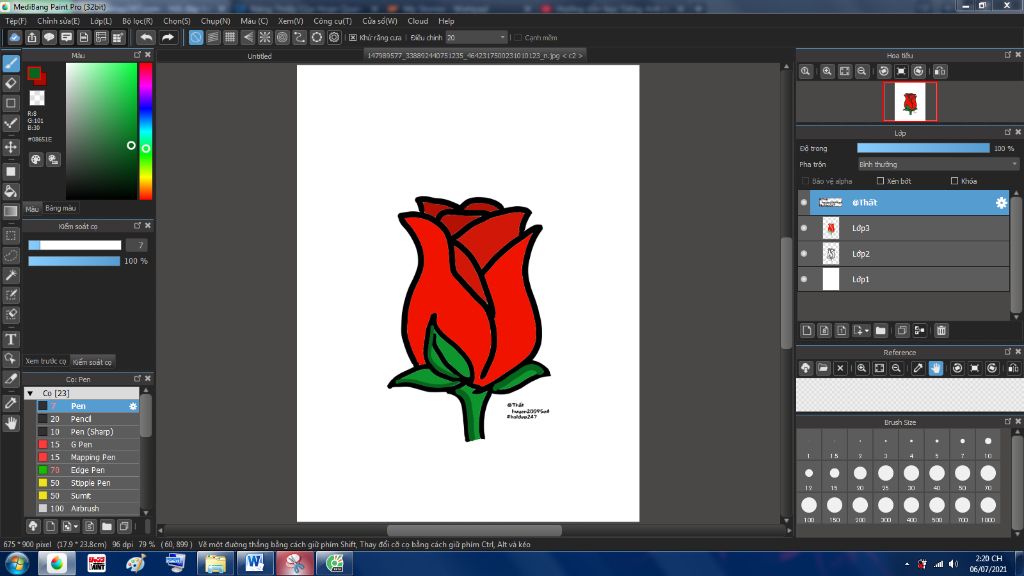This screenshot has width=1024, height=576.
Task: Choose brush size 1000 preset
Action: (987, 508)
